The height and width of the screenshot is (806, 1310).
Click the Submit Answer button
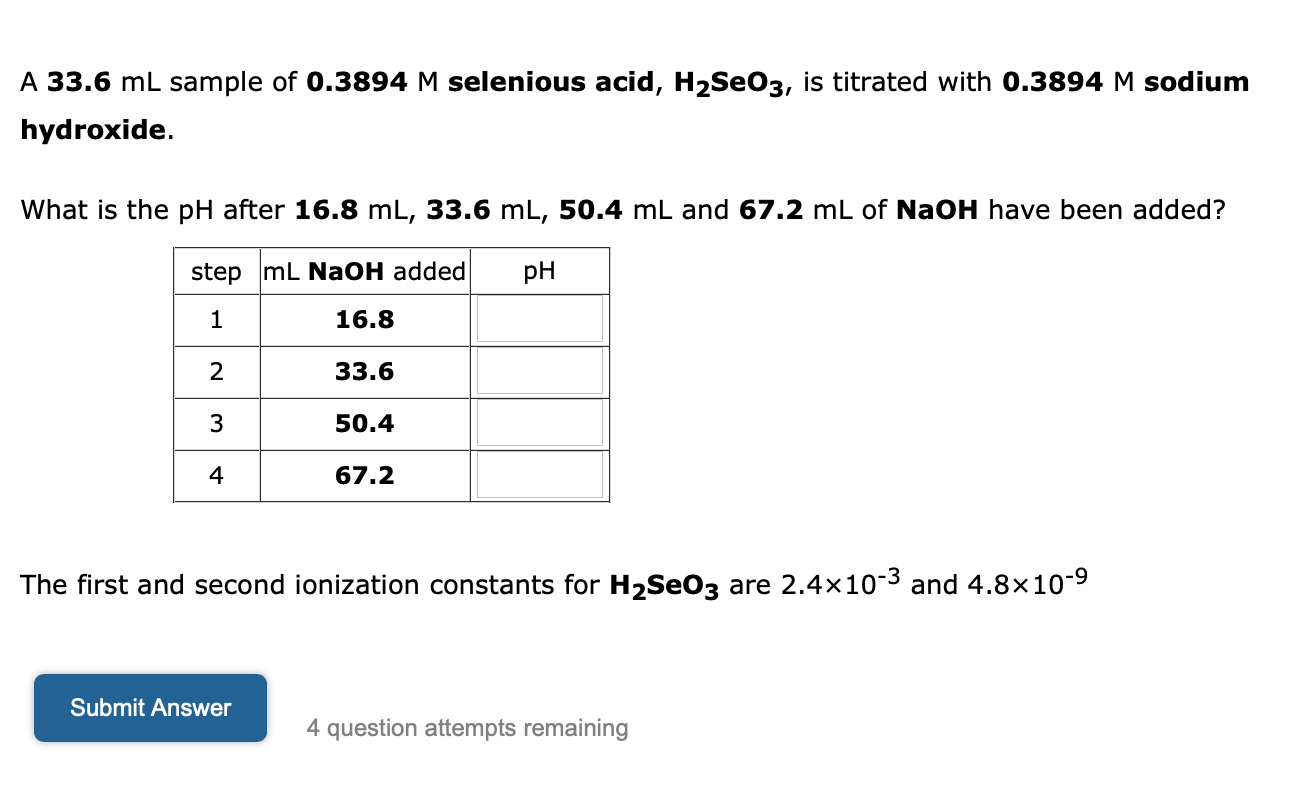150,707
